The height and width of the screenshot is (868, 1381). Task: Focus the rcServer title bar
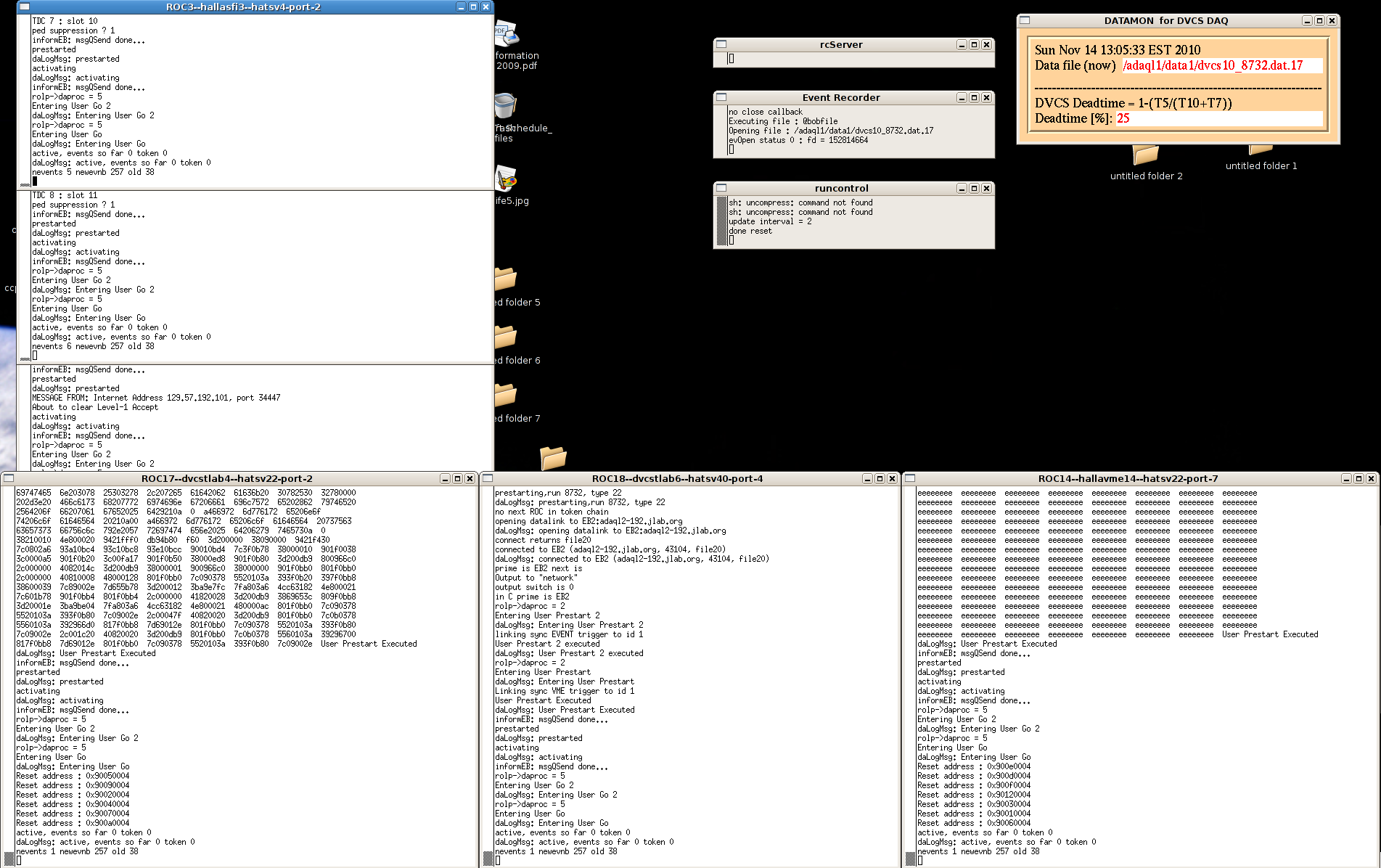(x=841, y=44)
